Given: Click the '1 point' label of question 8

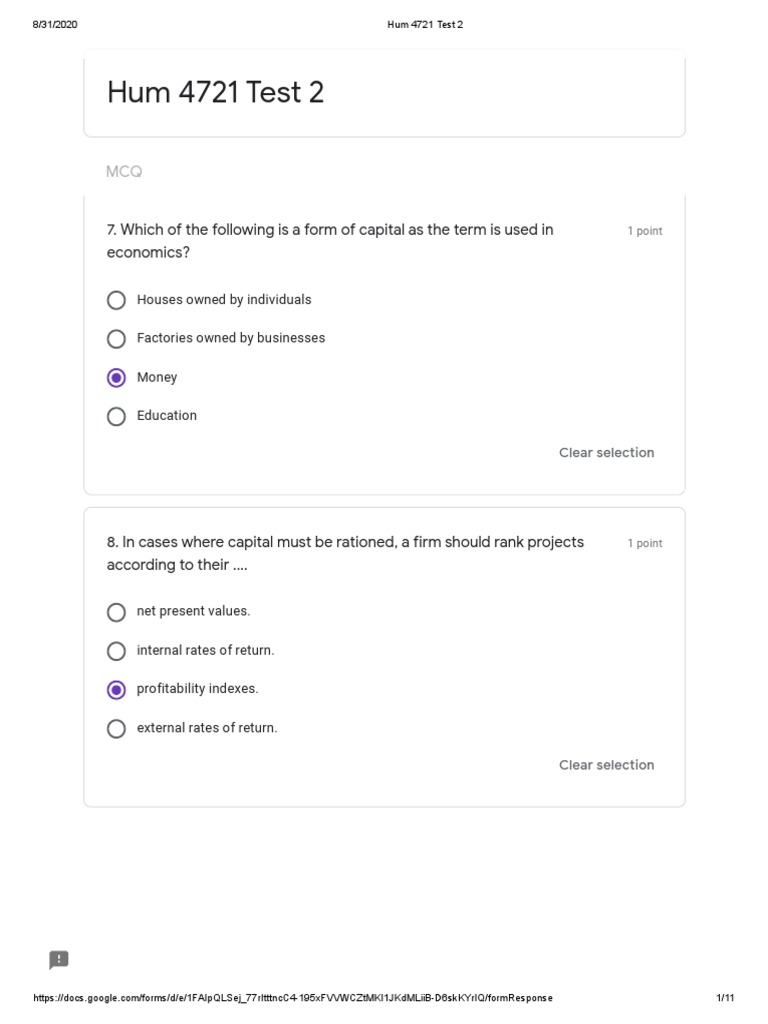Looking at the screenshot, I should [x=644, y=544].
